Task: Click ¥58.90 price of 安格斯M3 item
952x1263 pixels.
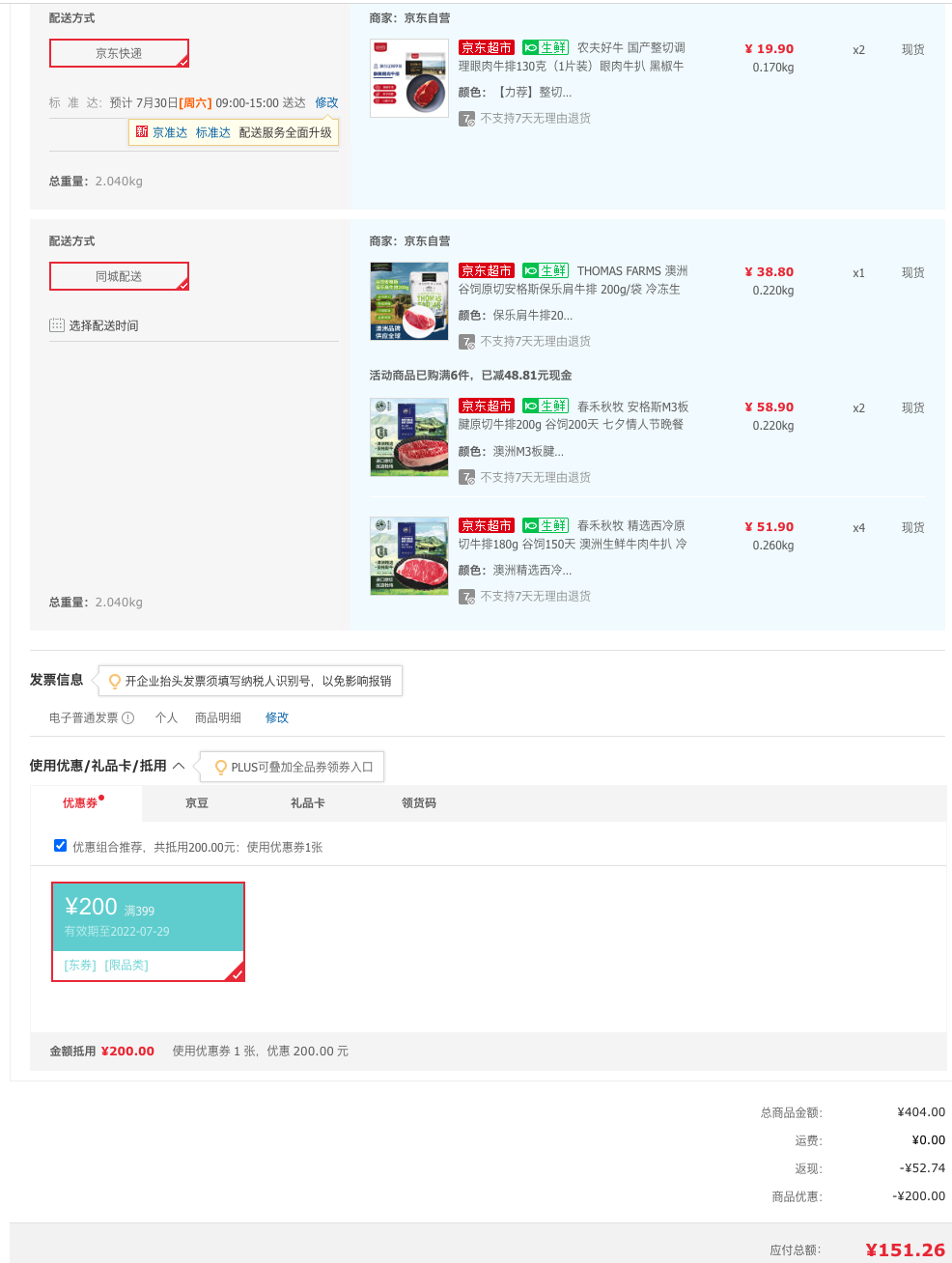Action: tap(769, 407)
